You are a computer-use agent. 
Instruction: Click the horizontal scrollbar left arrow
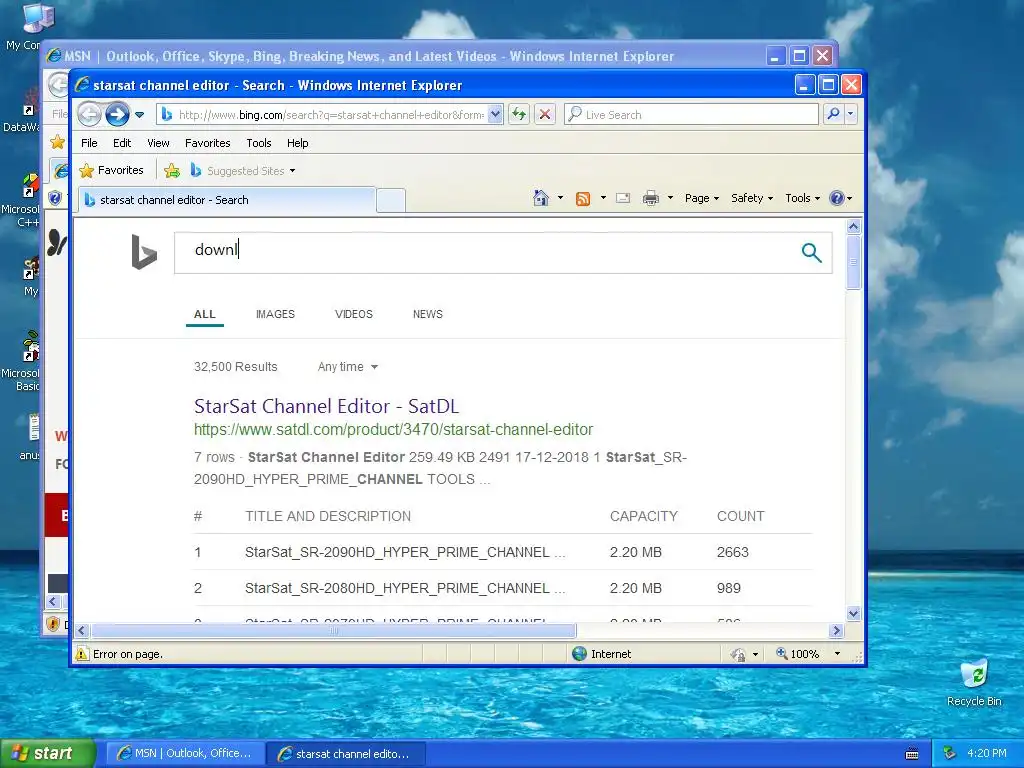click(82, 631)
